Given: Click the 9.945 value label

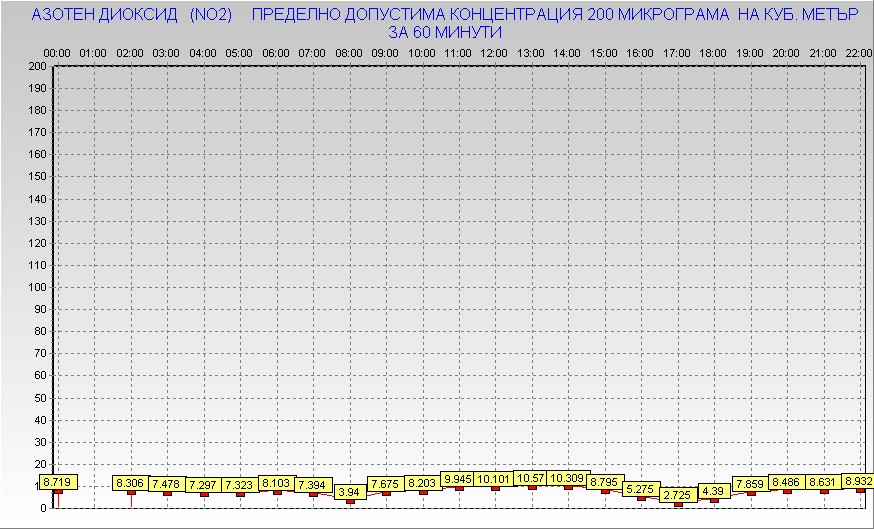Looking at the screenshot, I should 459,479.
